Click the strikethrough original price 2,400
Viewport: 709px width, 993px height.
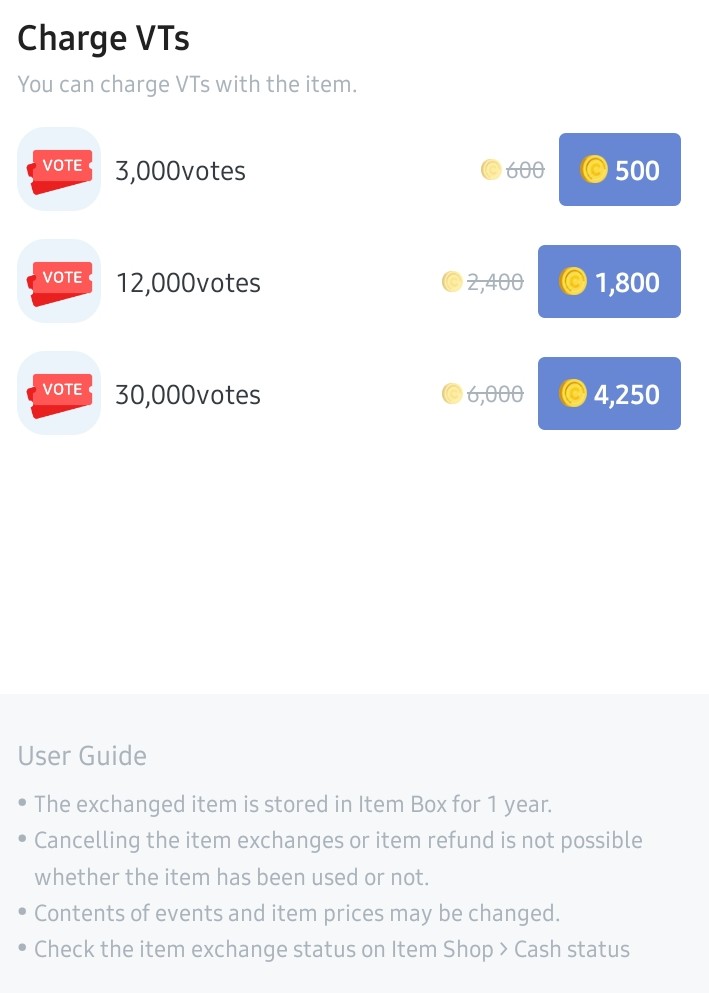point(495,282)
